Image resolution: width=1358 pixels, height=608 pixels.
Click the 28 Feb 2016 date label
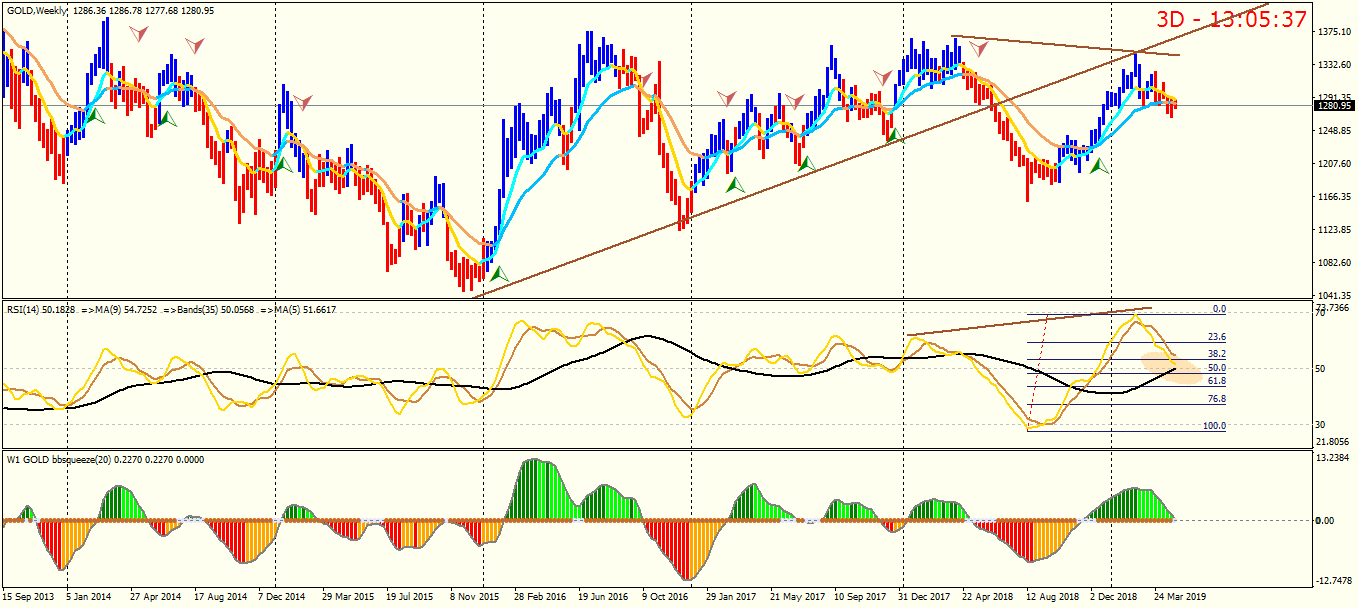[x=541, y=596]
